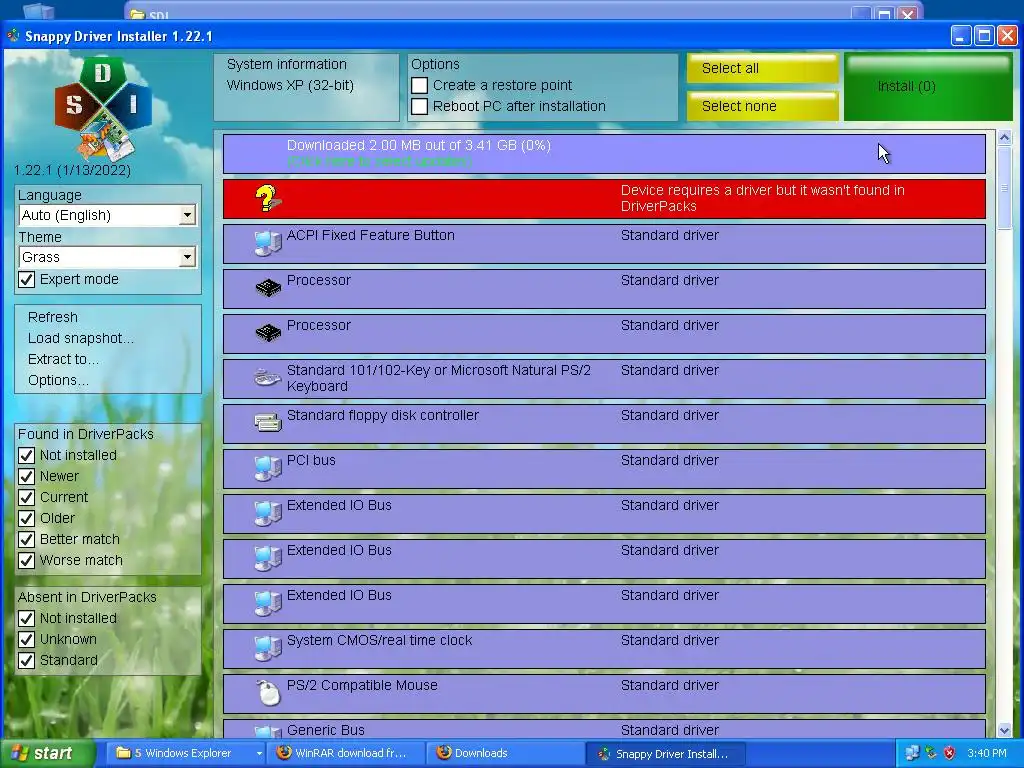Click the driver list scrollbar up arrow
The width and height of the screenshot is (1024, 768).
click(1004, 137)
